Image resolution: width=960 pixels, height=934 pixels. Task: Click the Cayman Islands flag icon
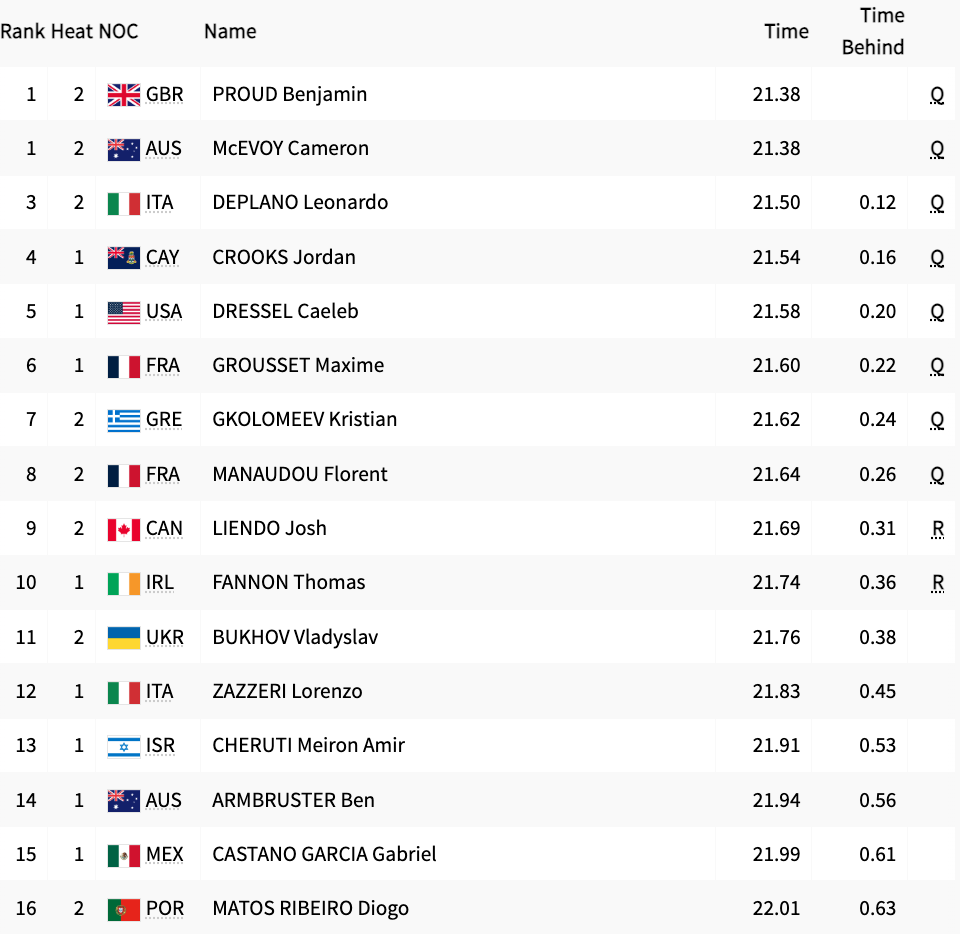pos(124,258)
